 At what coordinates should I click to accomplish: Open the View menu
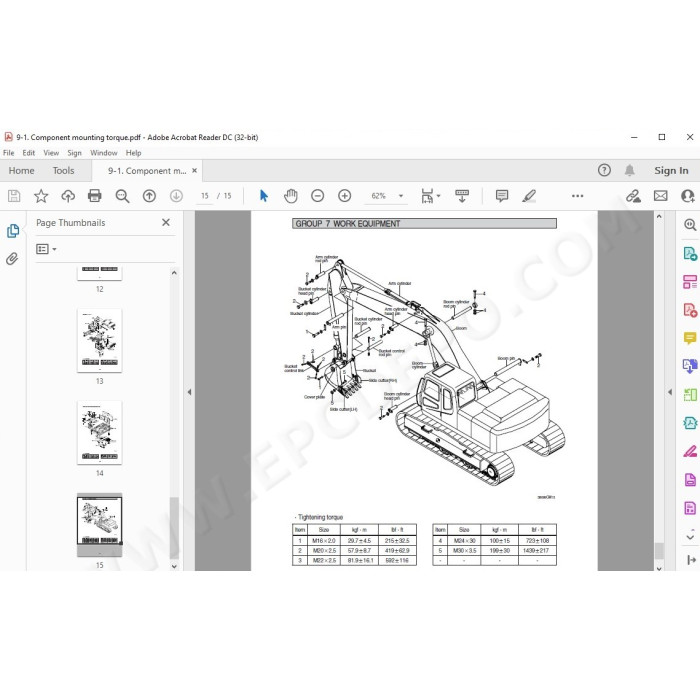click(x=51, y=153)
